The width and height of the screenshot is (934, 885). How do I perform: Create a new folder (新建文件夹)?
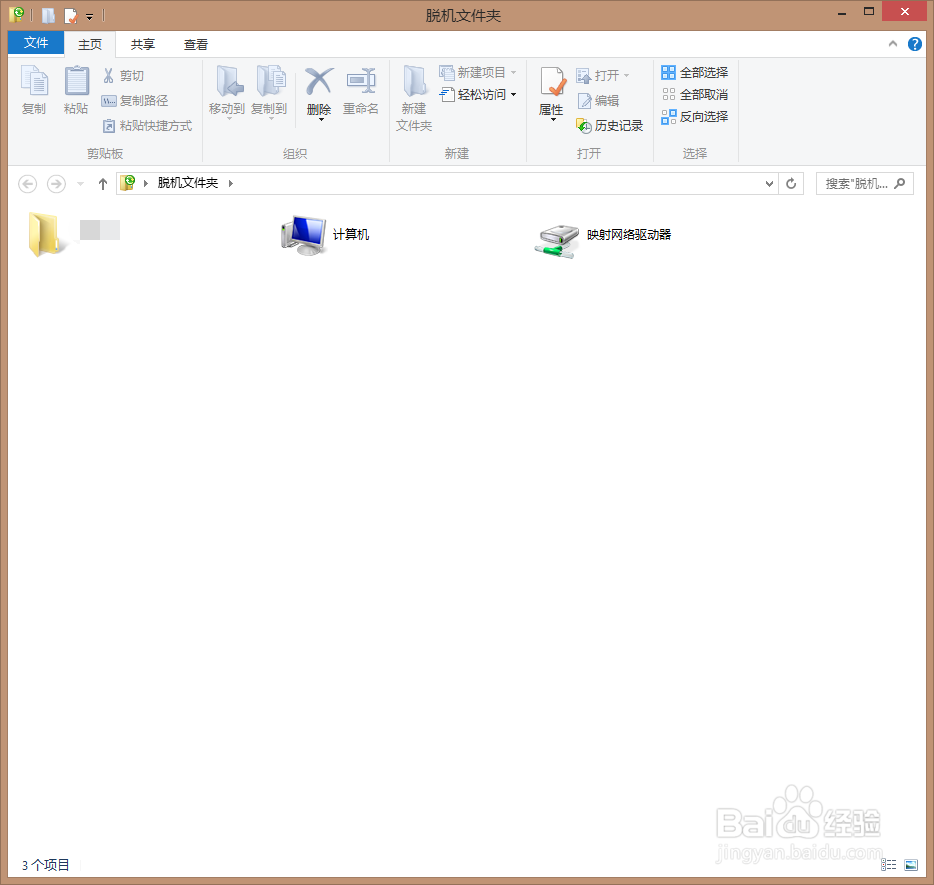[414, 98]
